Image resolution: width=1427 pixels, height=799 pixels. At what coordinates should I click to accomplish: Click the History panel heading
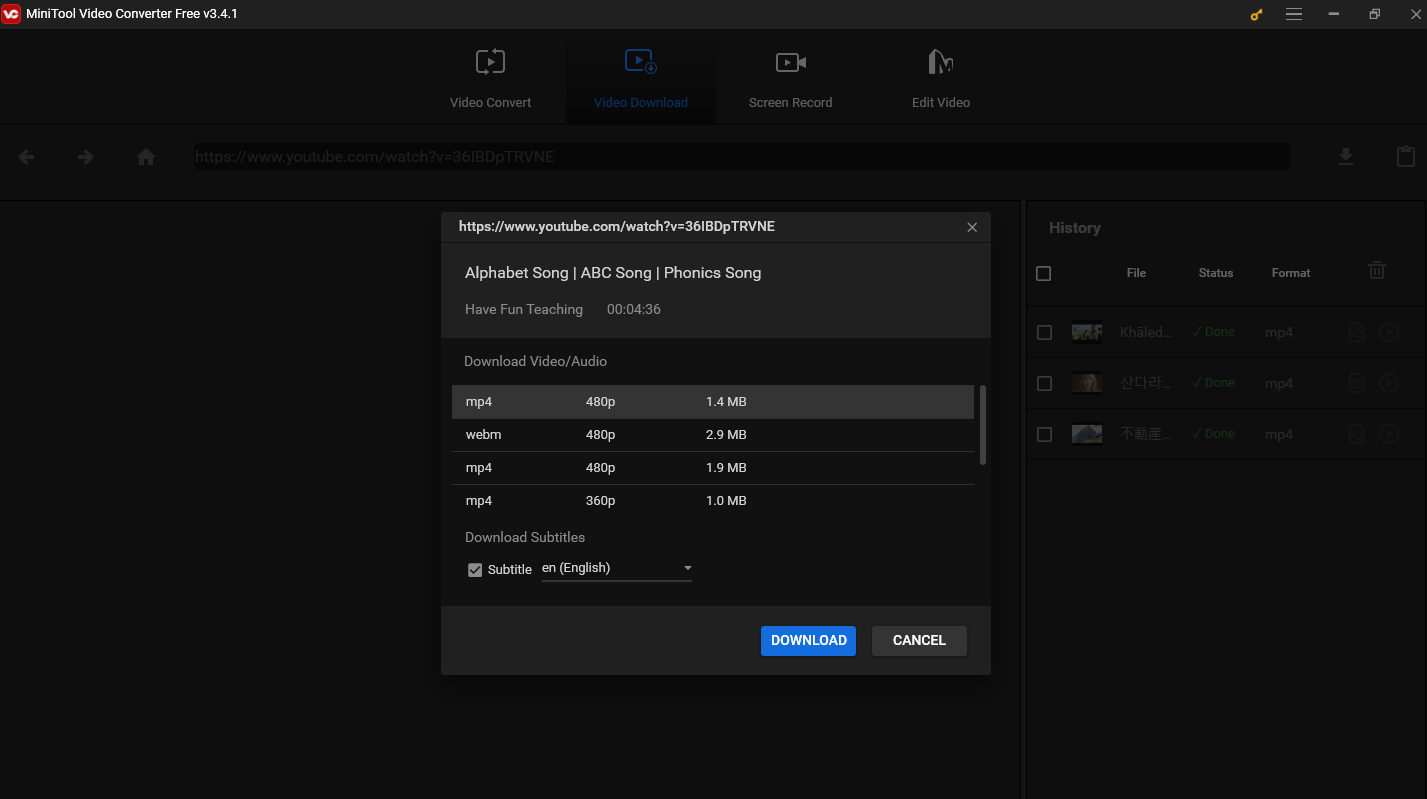point(1075,228)
